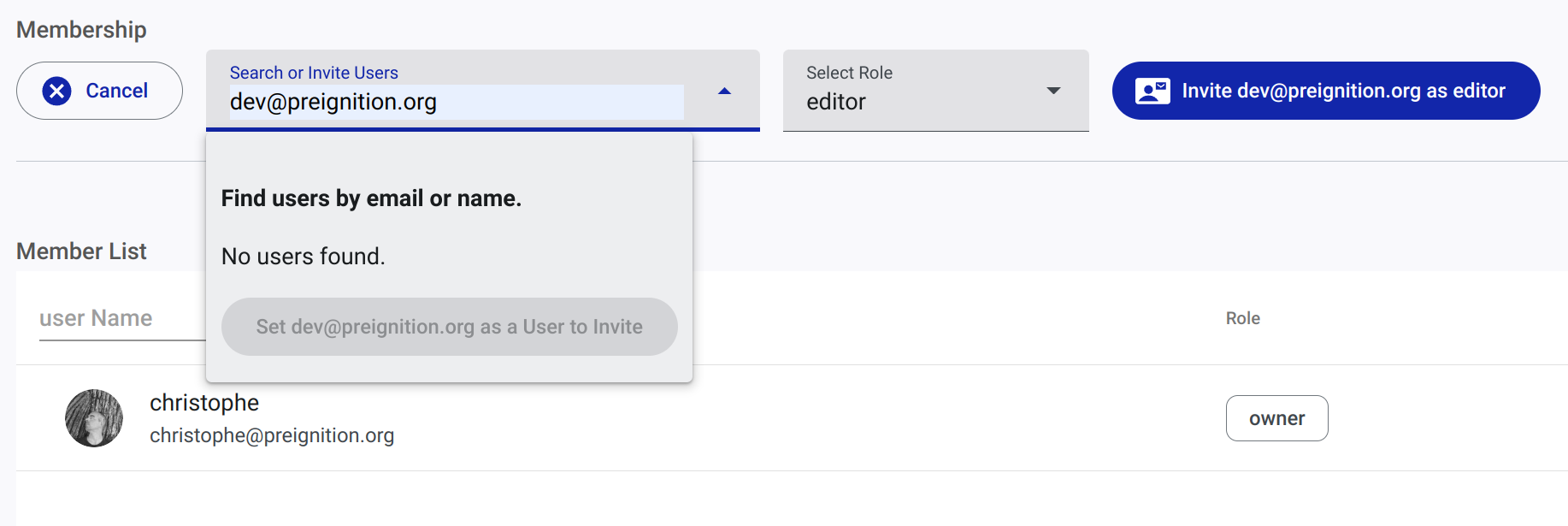Image resolution: width=1568 pixels, height=526 pixels.
Task: Click christophe's avatar photo
Action: (94, 418)
